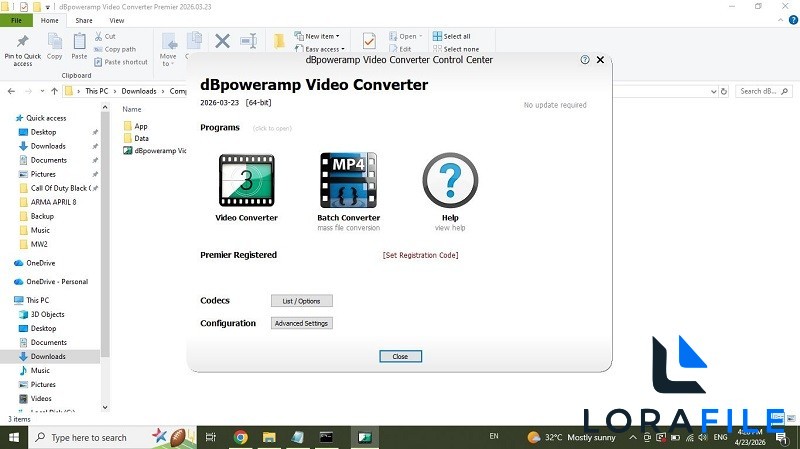
Task: Select Videos under This PC
Action: [x=41, y=398]
